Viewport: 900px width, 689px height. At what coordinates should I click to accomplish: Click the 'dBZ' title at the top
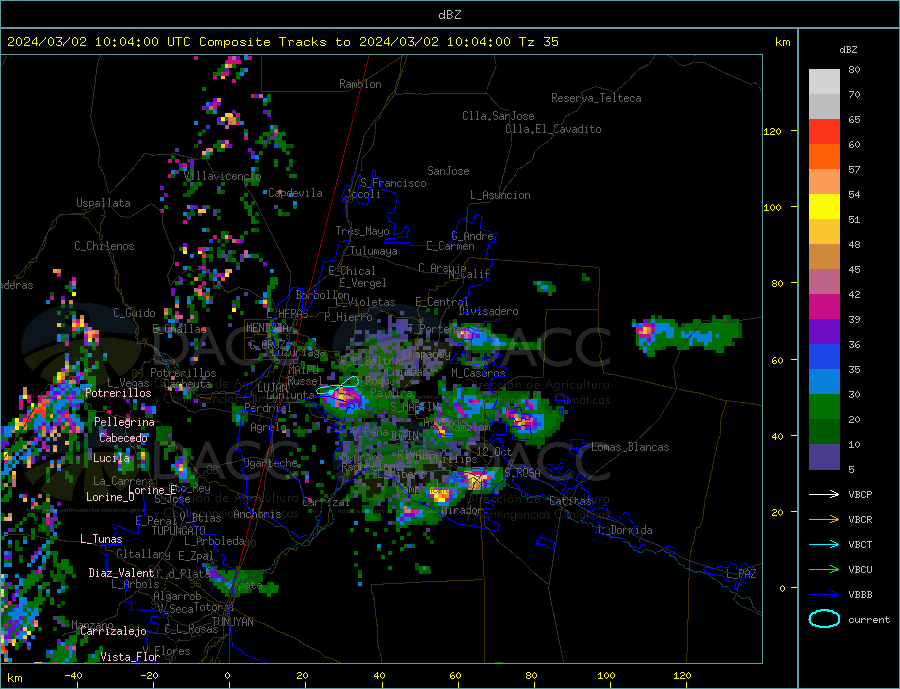tap(449, 15)
